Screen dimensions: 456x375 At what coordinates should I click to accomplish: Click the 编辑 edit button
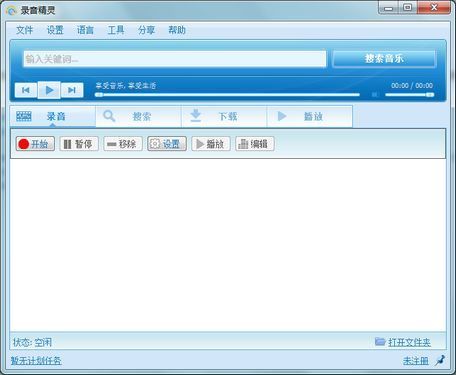pos(255,144)
